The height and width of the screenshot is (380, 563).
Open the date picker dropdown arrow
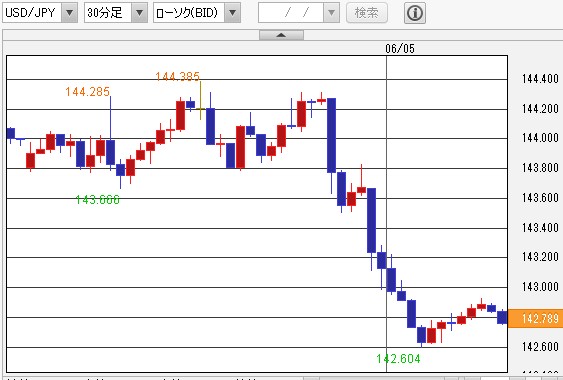tap(331, 13)
